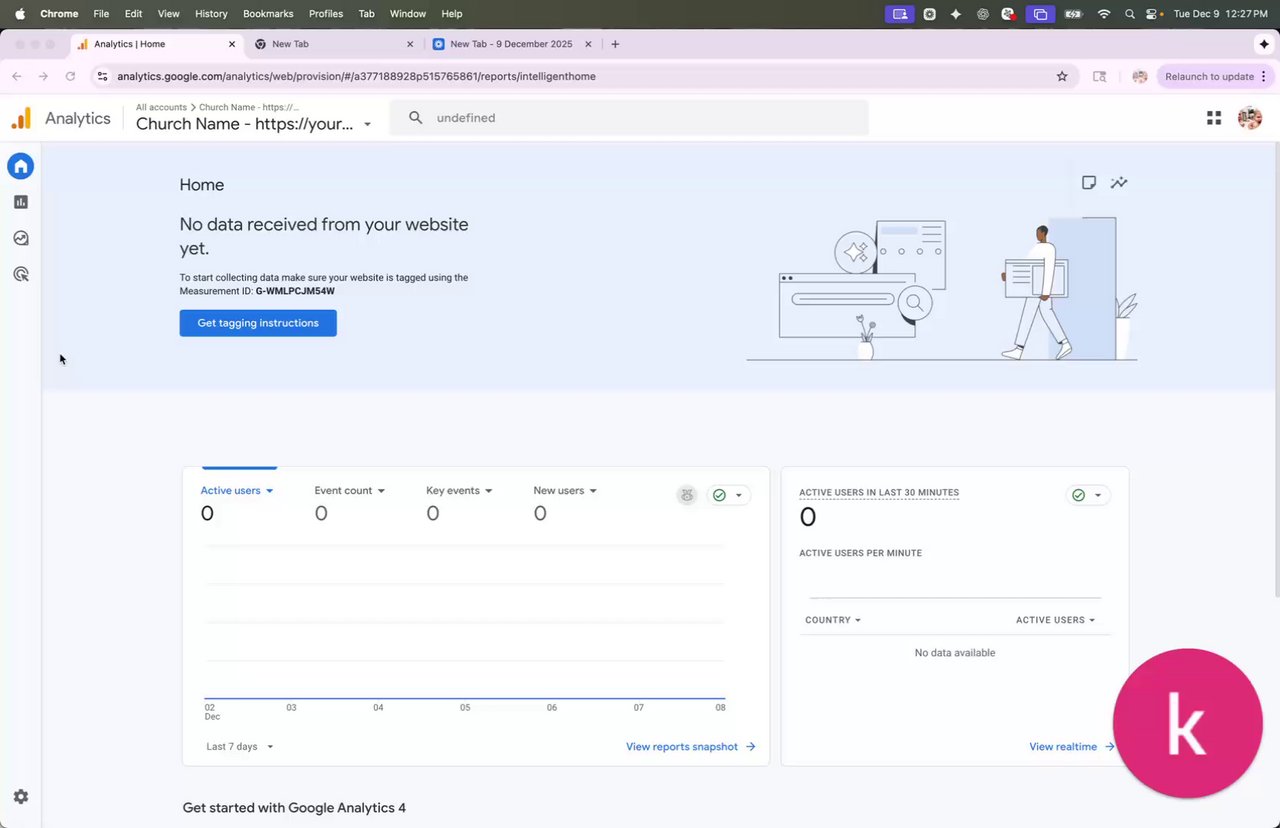Click the Get started with Google Analytics 4 heading
Viewport: 1280px width, 828px height.
pyautogui.click(x=294, y=808)
